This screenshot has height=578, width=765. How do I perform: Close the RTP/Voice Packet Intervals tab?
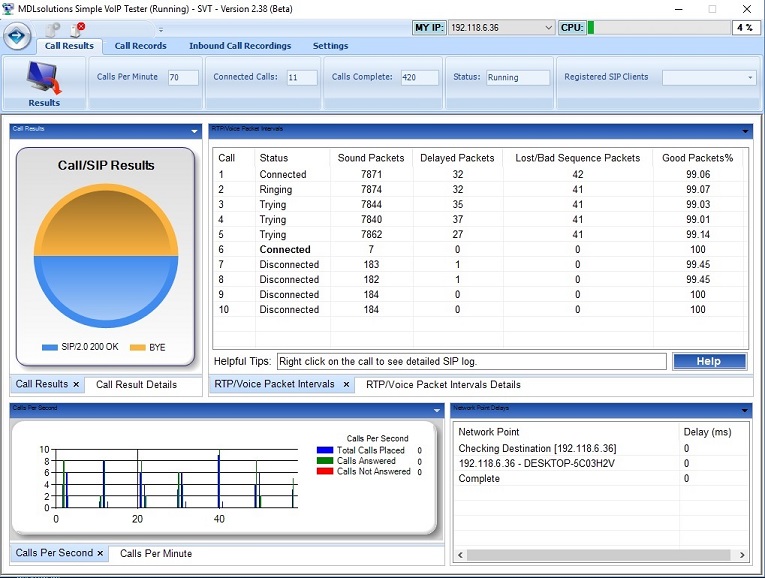point(346,384)
